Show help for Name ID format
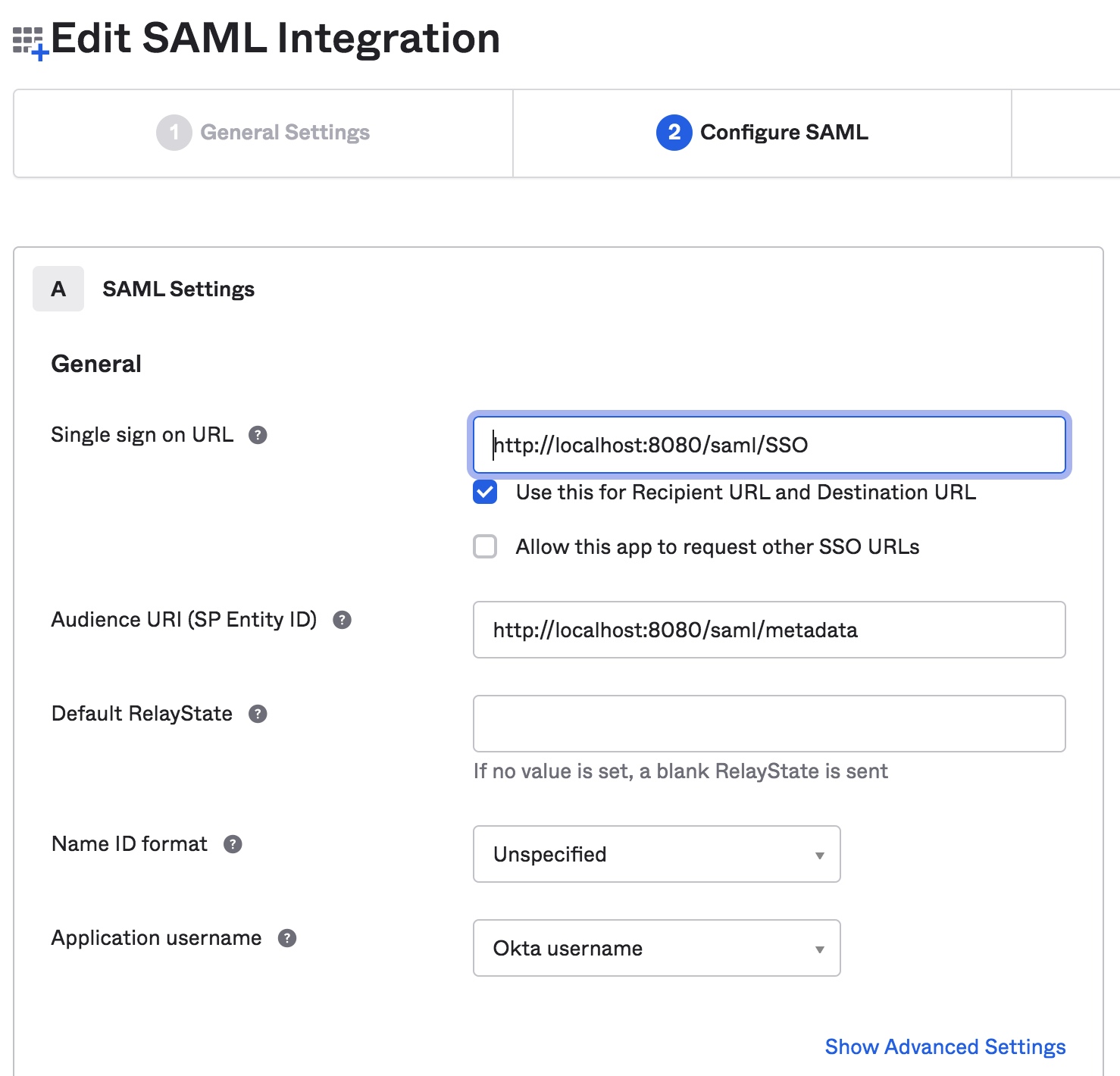Screen dimensions: 1120x1076 (x=233, y=844)
